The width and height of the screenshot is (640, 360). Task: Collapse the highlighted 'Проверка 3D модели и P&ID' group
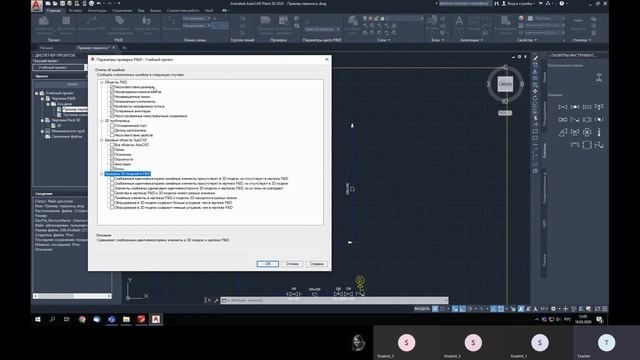pyautogui.click(x=102, y=174)
